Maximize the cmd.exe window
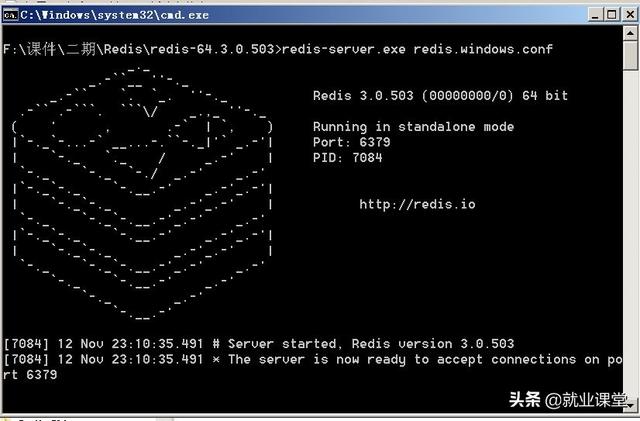 click(x=611, y=15)
